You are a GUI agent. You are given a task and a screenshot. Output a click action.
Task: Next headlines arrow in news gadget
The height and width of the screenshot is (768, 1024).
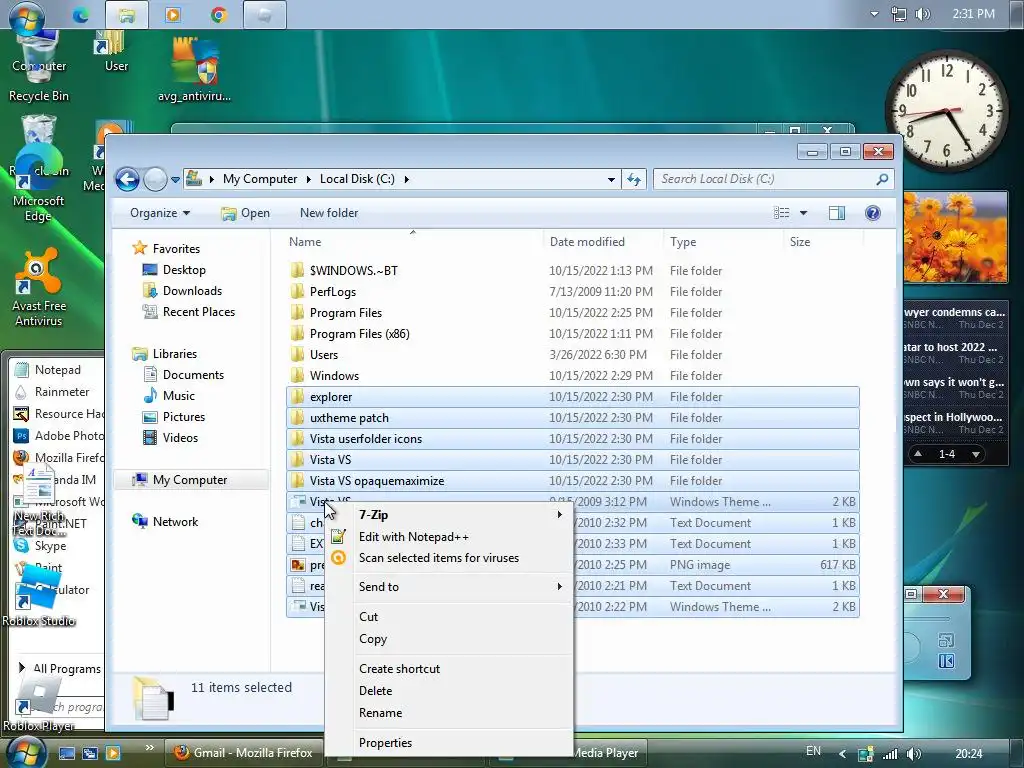pyautogui.click(x=975, y=454)
